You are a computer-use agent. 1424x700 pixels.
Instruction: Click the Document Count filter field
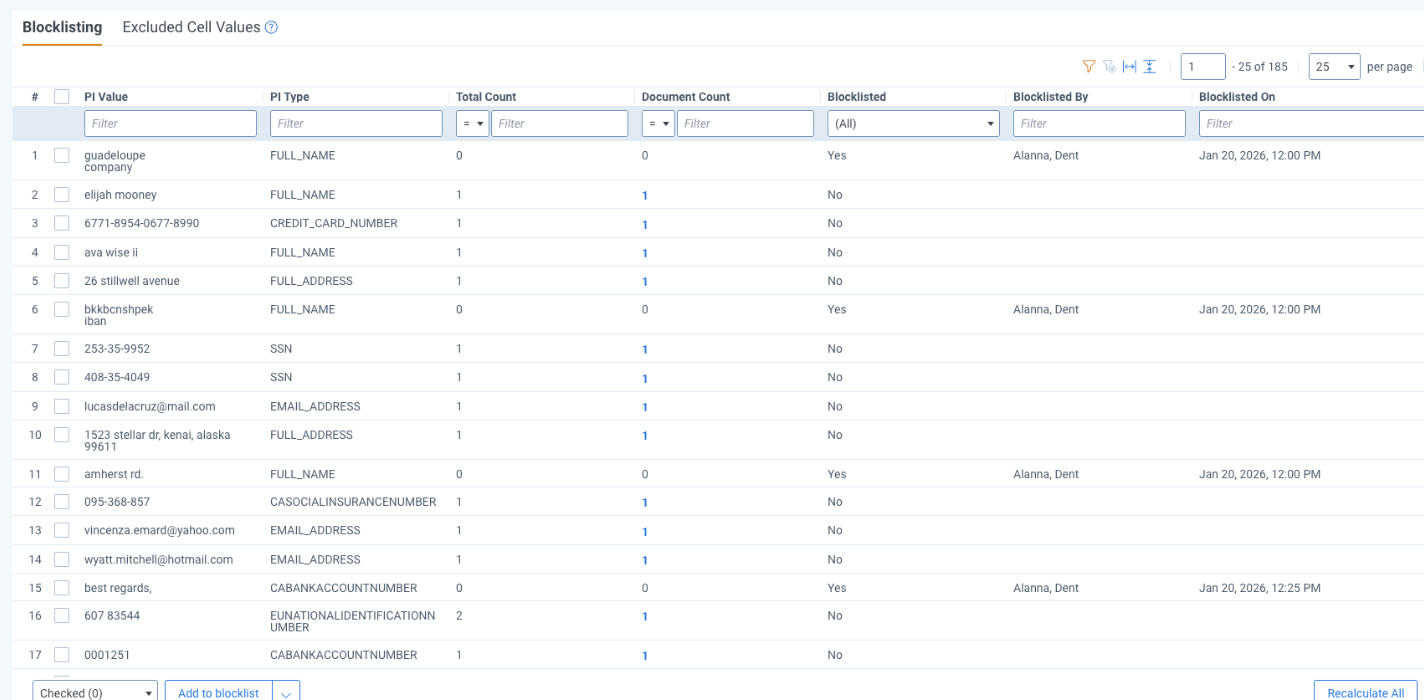pyautogui.click(x=745, y=123)
